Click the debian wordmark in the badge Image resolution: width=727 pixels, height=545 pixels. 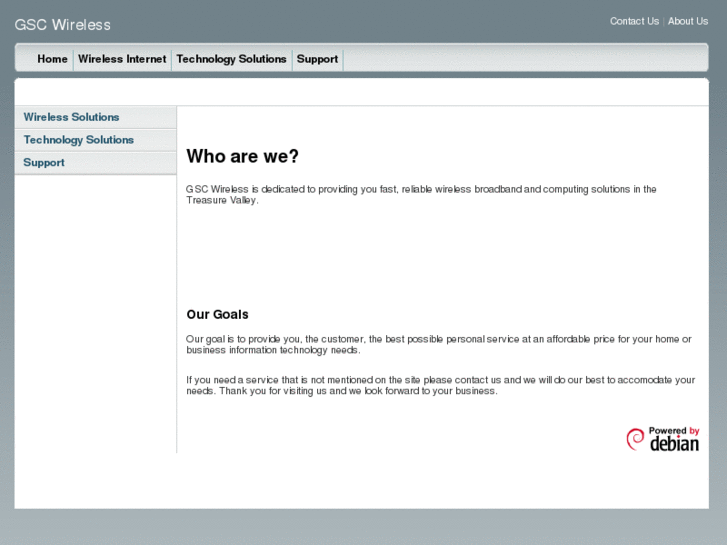point(674,445)
